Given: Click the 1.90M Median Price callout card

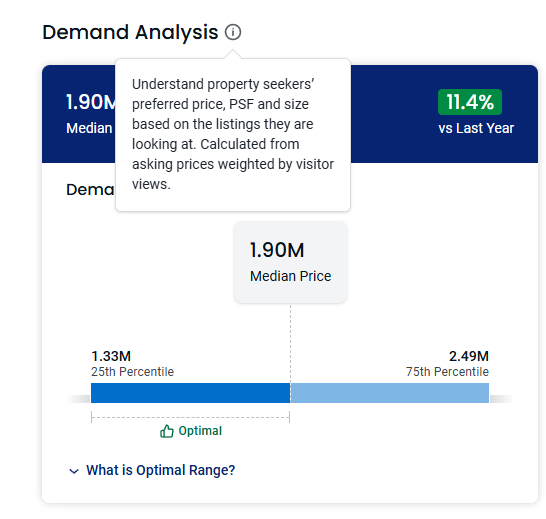Looking at the screenshot, I should click(x=291, y=262).
